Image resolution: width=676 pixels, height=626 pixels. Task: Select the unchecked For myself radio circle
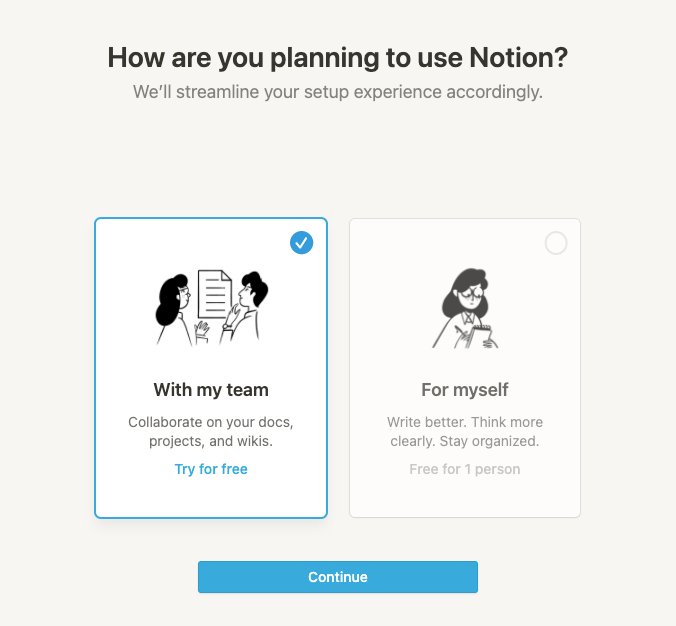(556, 243)
